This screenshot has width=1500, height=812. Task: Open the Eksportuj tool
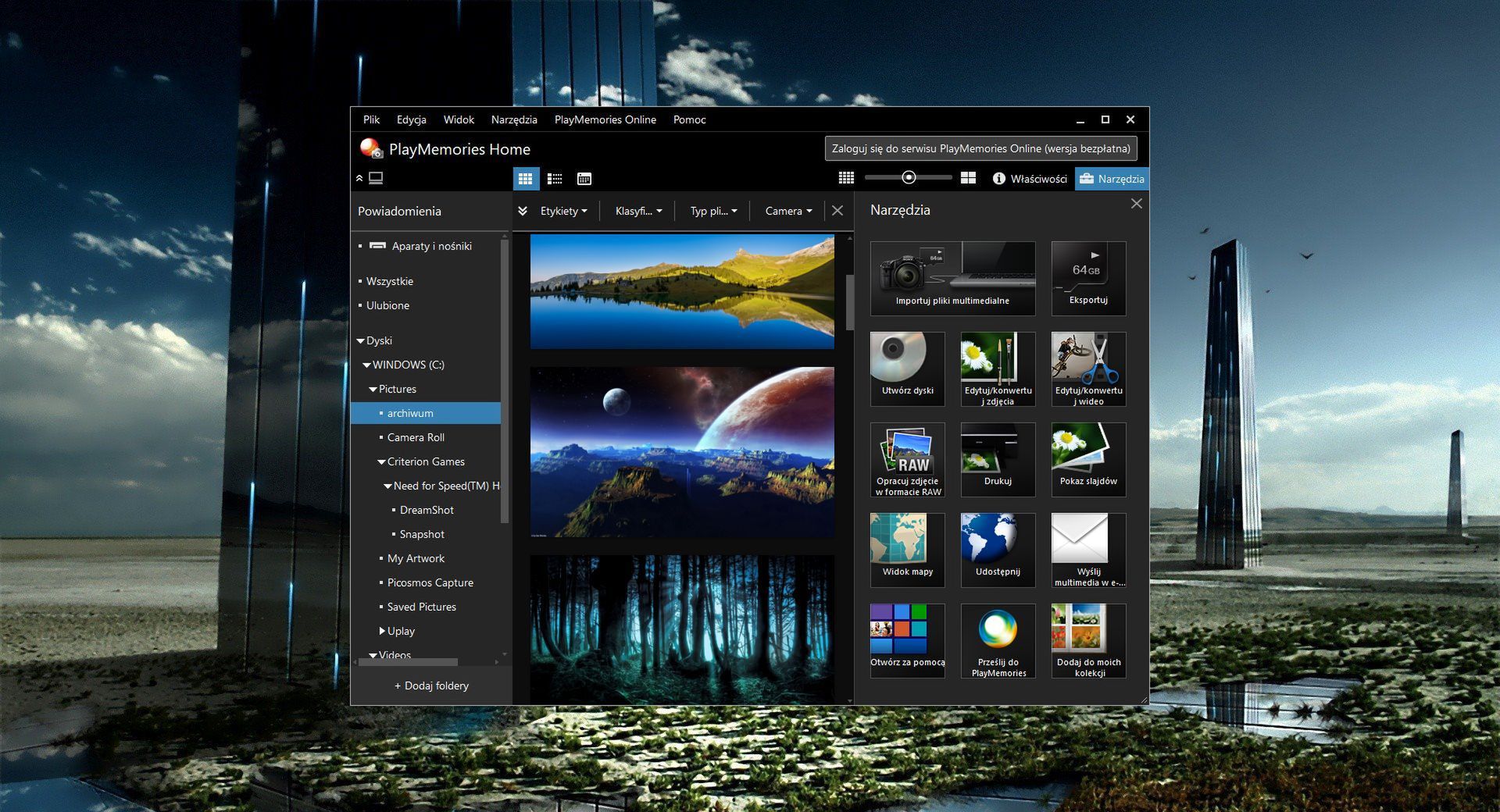pyautogui.click(x=1088, y=279)
